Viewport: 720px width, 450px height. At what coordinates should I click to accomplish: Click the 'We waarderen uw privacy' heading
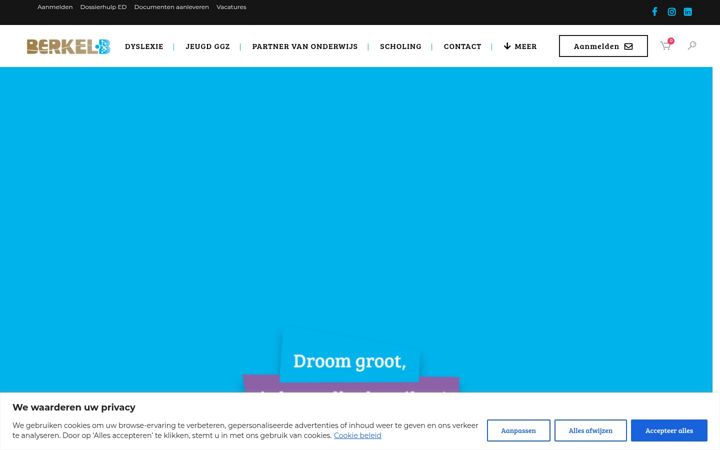click(74, 407)
